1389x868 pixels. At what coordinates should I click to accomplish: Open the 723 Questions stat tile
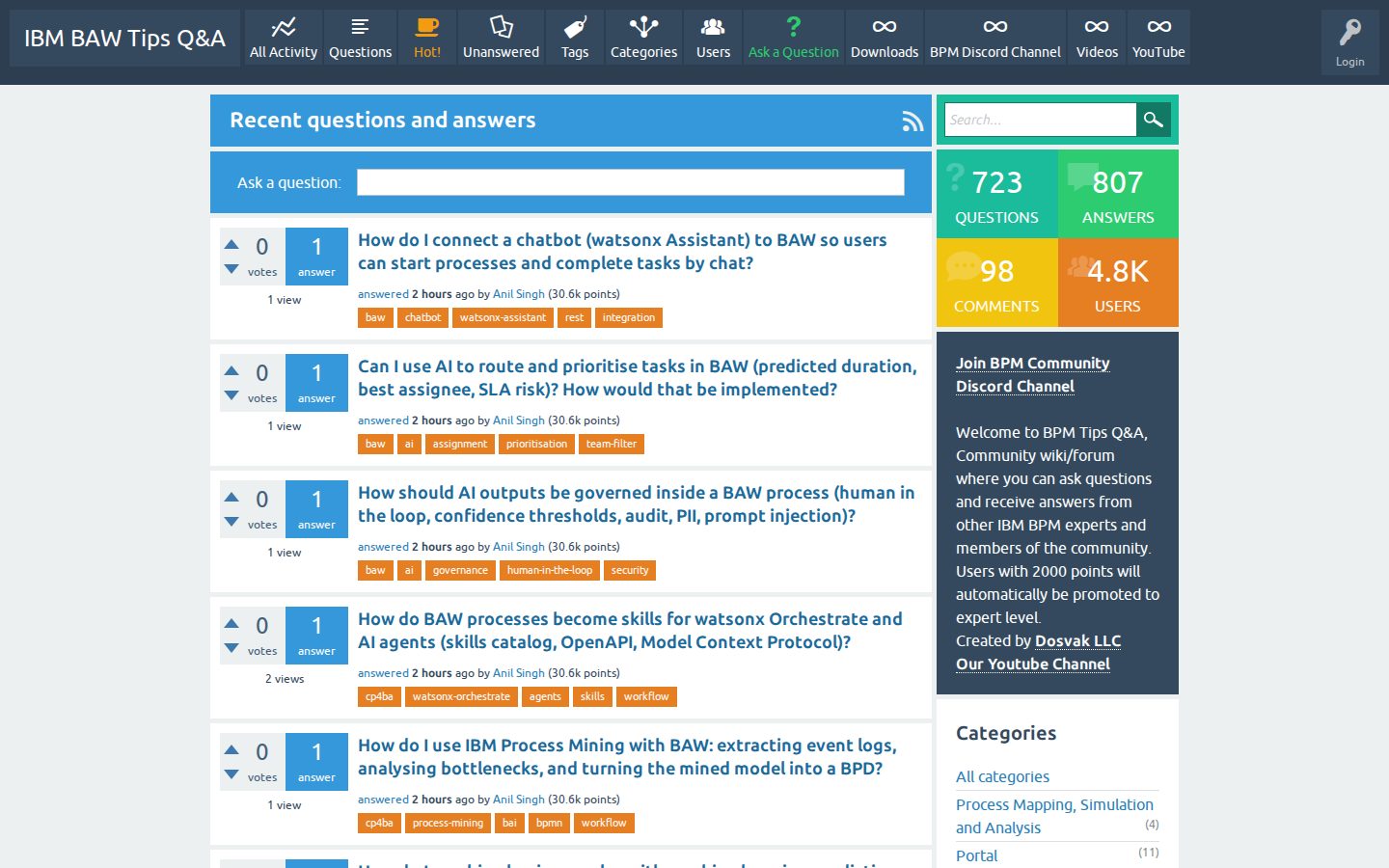coord(997,194)
